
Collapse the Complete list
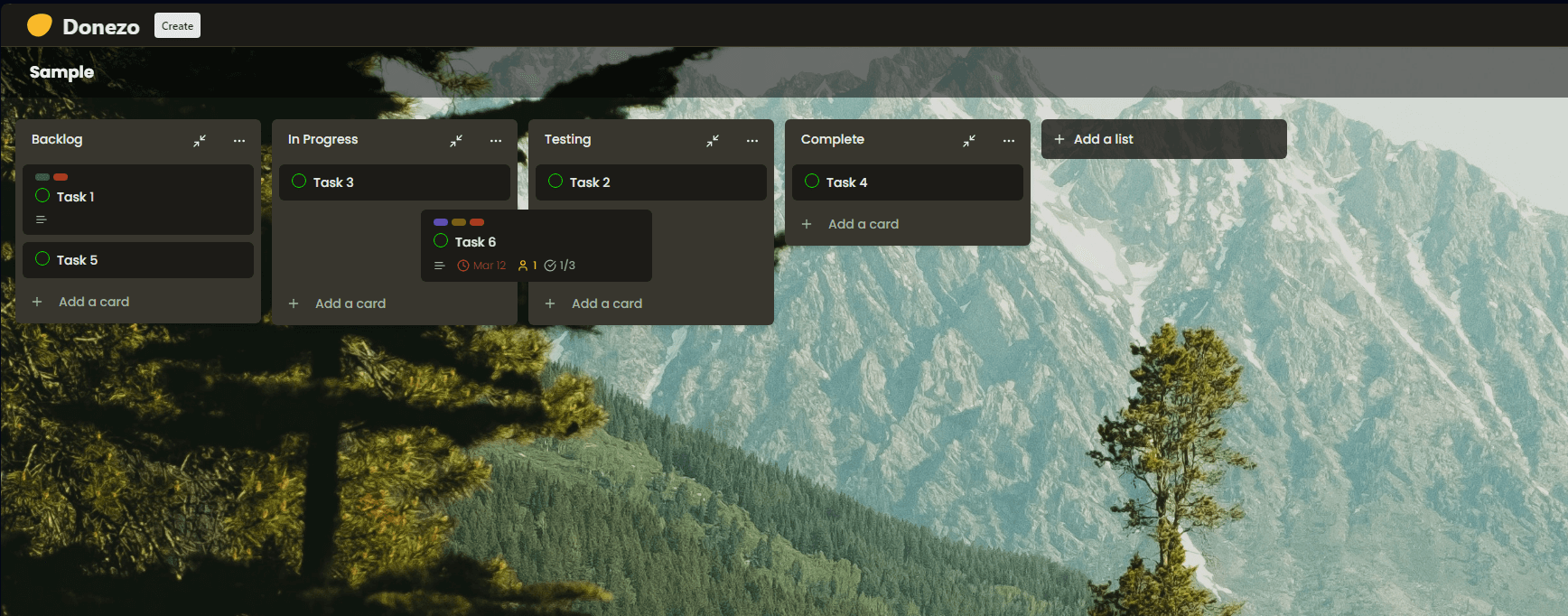pos(969,141)
